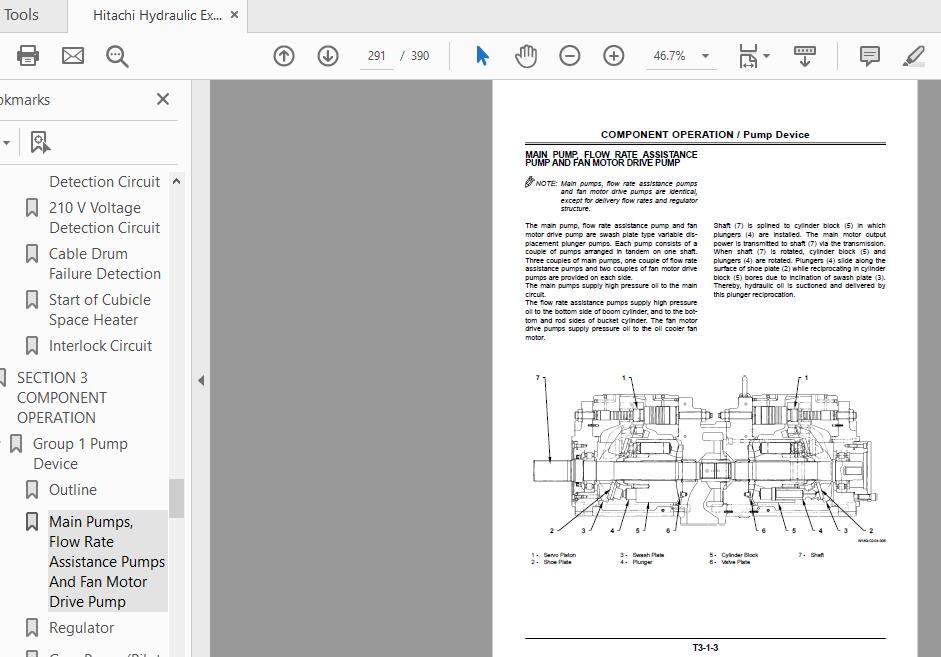Enable scrolling page display mode

click(805, 56)
